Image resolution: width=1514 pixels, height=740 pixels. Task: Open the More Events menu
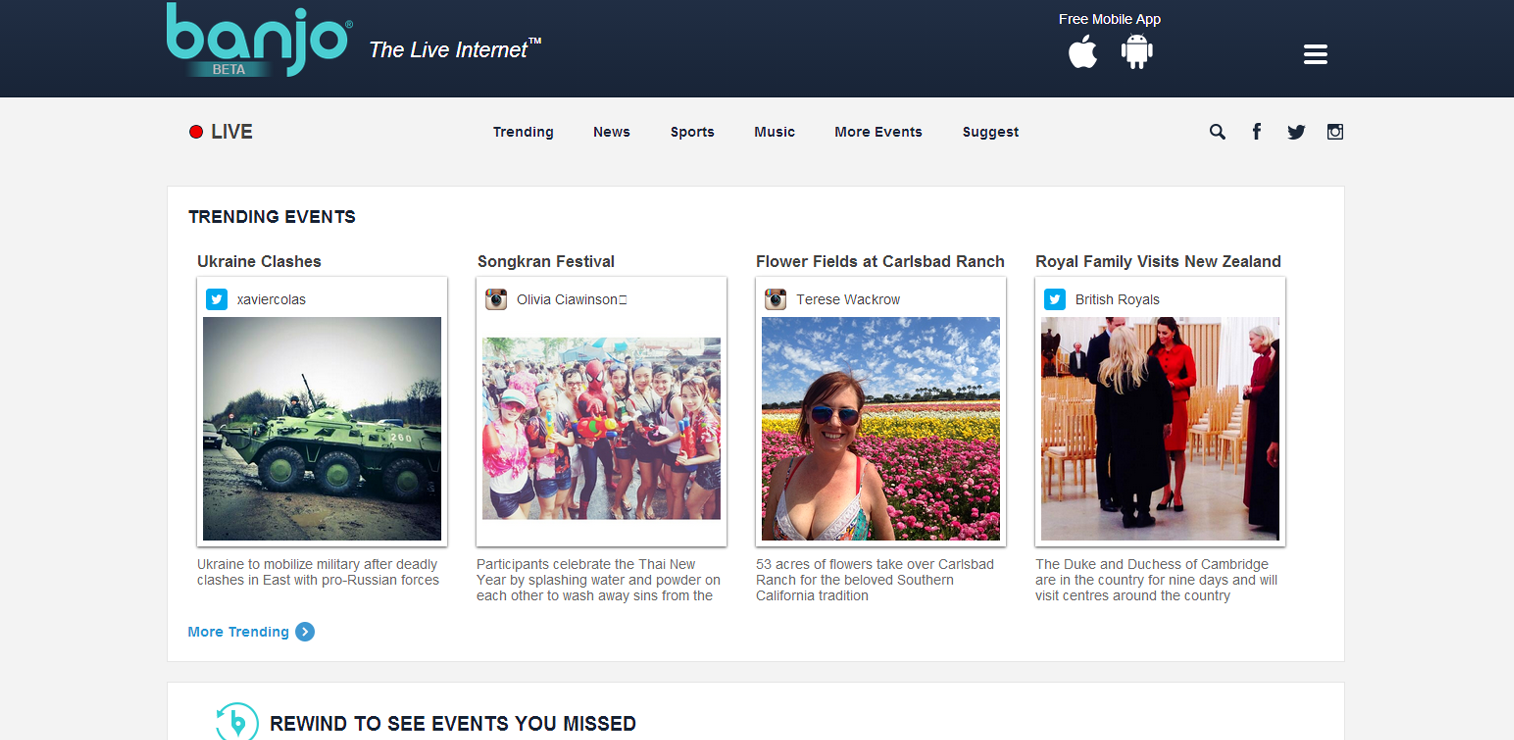click(878, 132)
